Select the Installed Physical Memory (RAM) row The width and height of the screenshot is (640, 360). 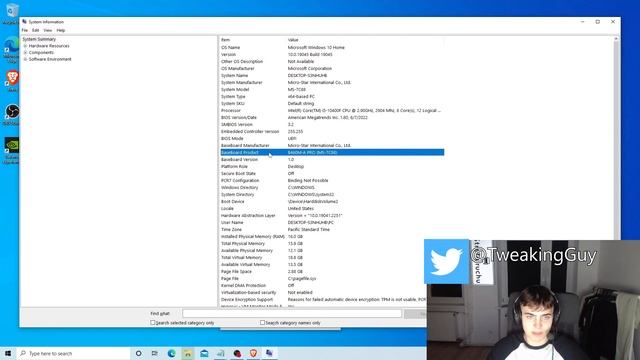tap(332, 236)
